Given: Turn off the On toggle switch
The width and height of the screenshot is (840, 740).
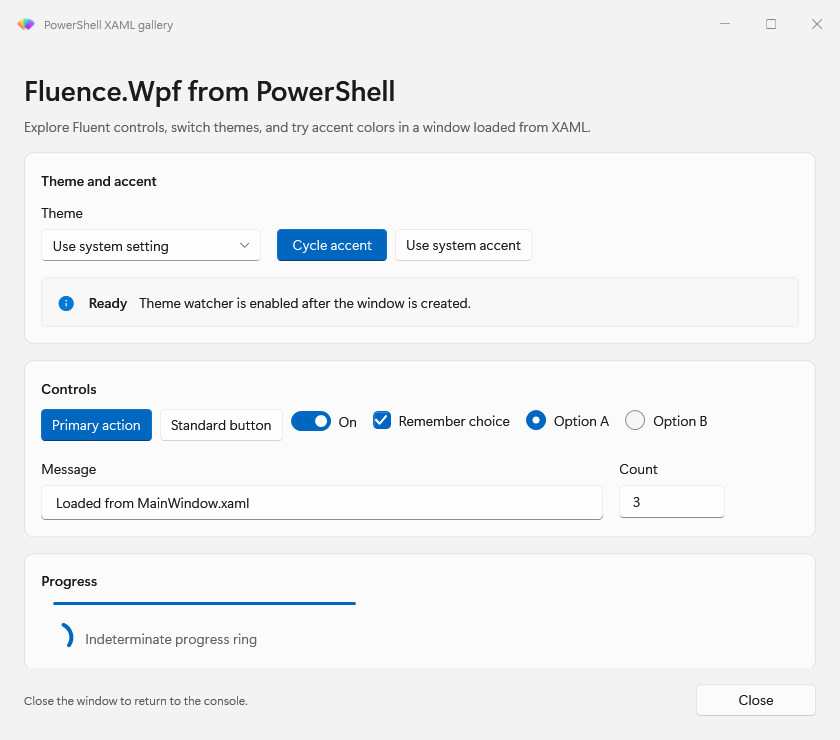Looking at the screenshot, I should (311, 421).
